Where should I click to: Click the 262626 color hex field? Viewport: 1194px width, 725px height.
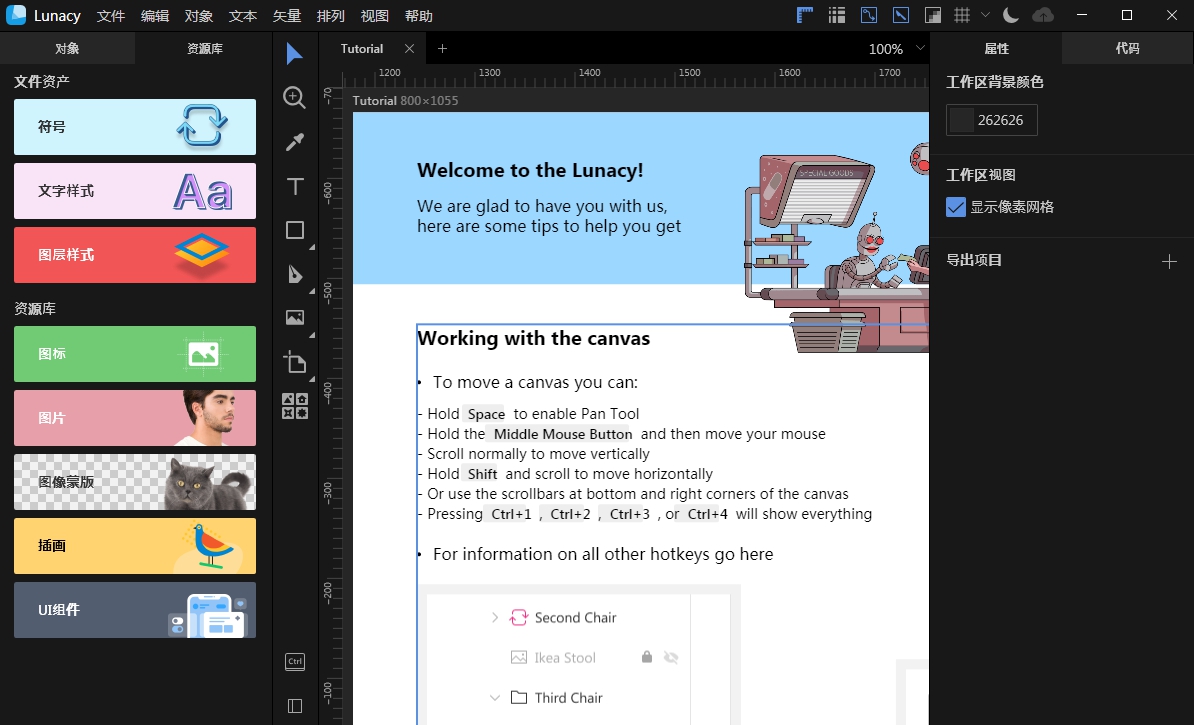[x=1003, y=120]
